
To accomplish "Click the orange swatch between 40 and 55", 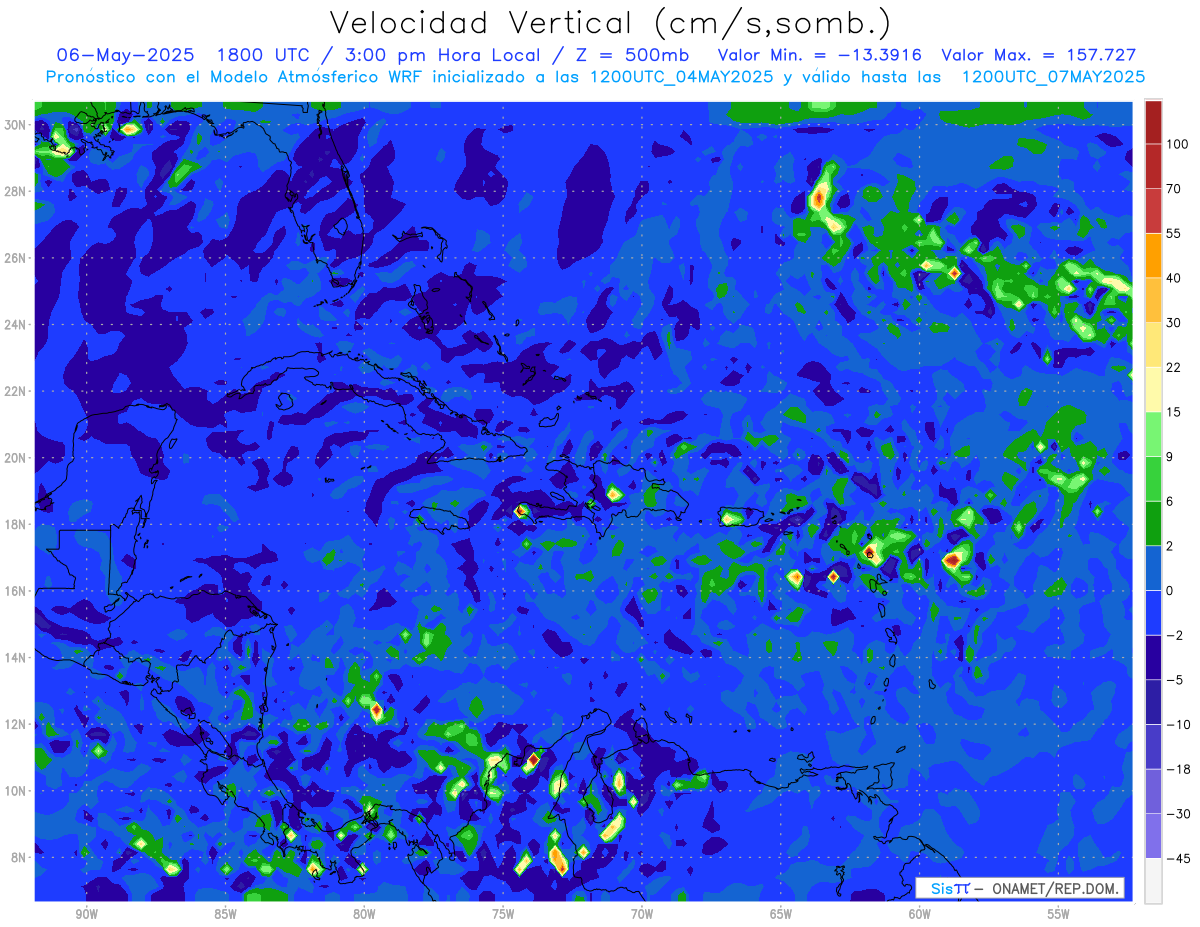I will click(1153, 255).
